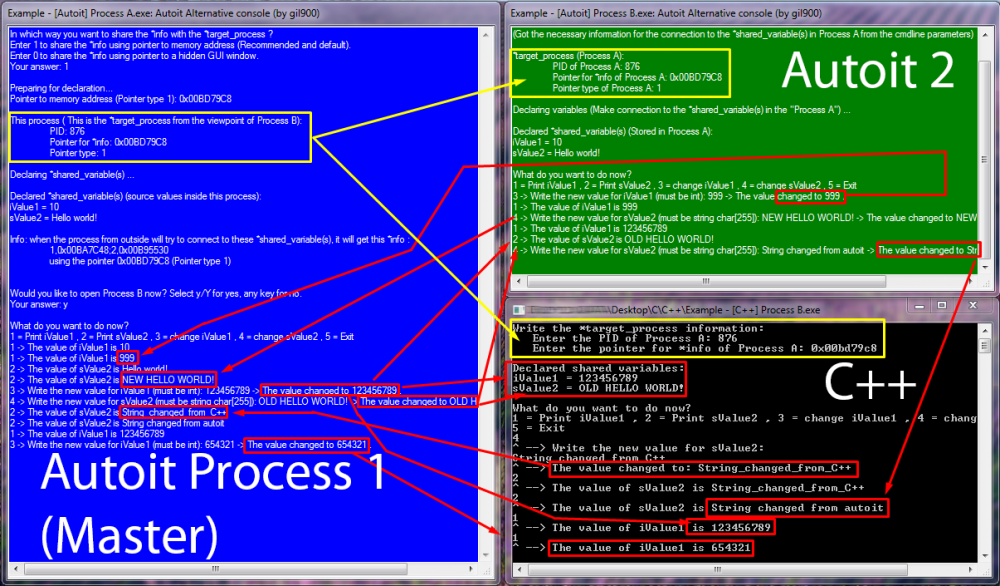Close the C++ Process B console window

[x=973, y=306]
